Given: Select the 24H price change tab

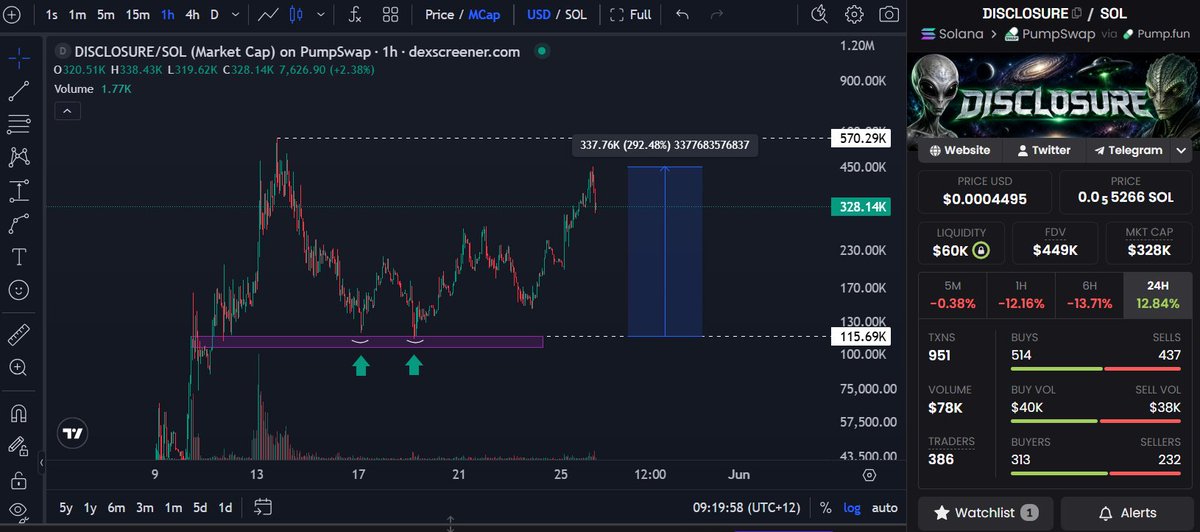Looking at the screenshot, I should pyautogui.click(x=1158, y=295).
